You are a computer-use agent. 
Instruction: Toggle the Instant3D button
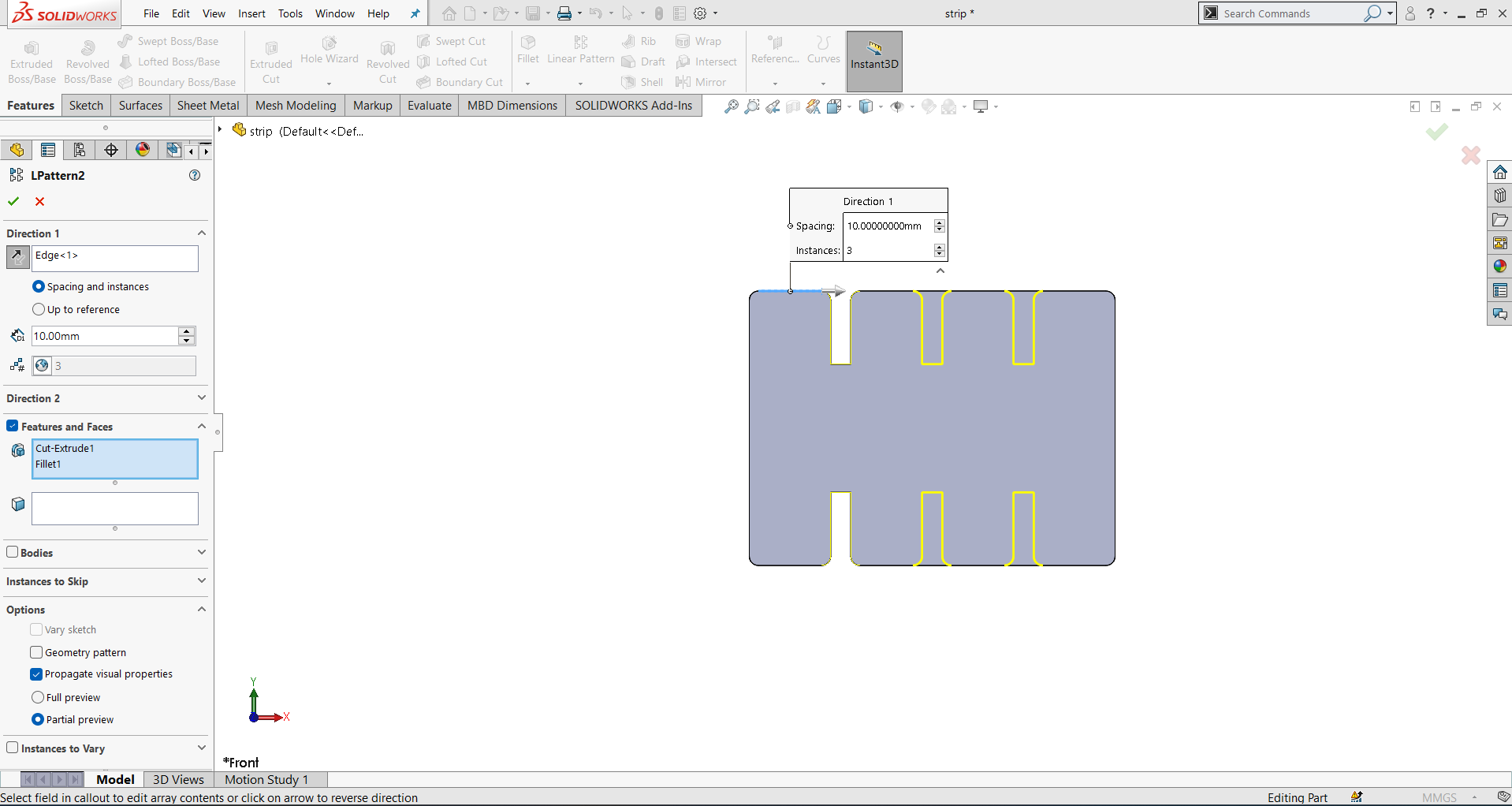point(874,62)
